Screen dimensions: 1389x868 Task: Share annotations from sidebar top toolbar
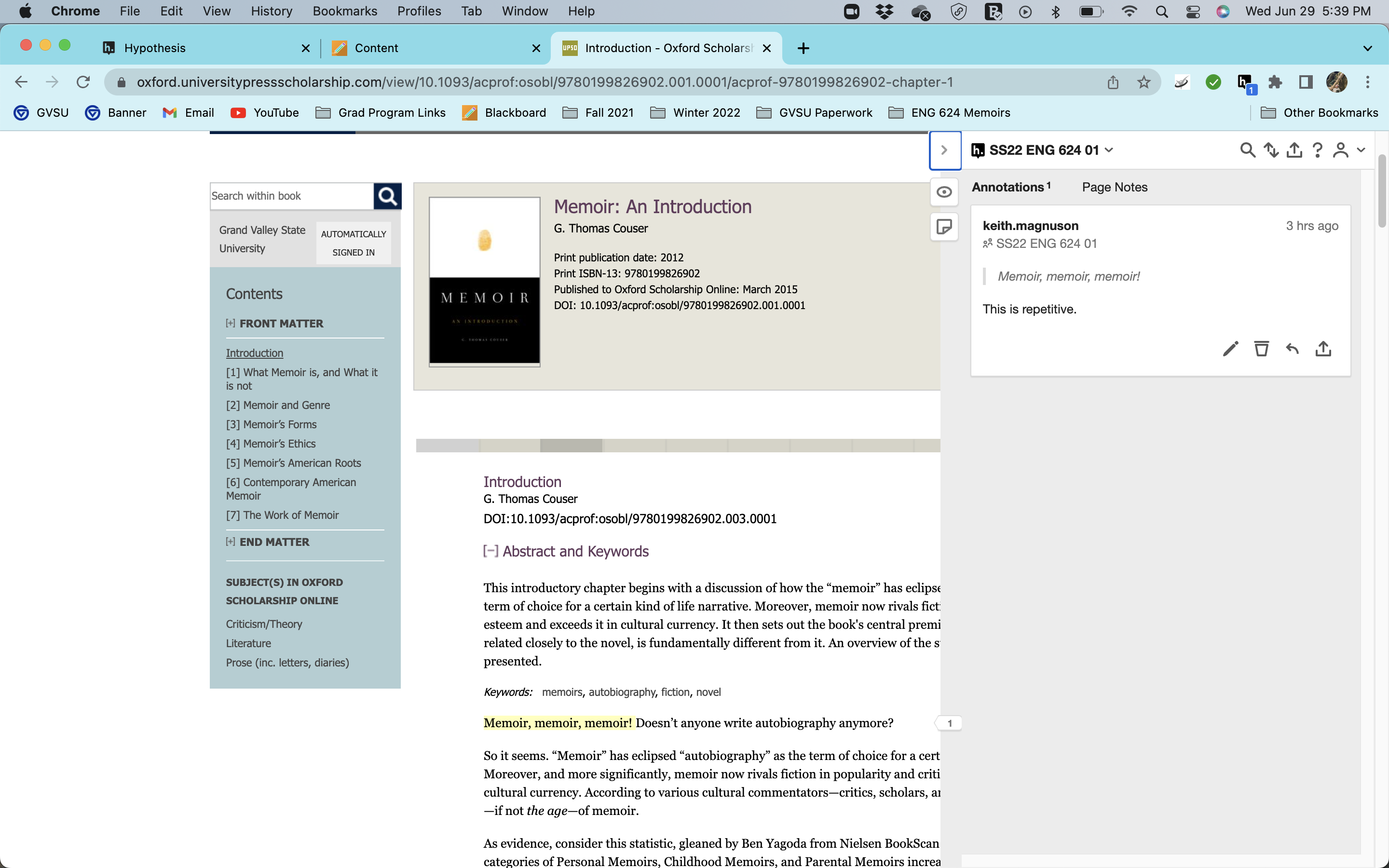click(x=1294, y=150)
